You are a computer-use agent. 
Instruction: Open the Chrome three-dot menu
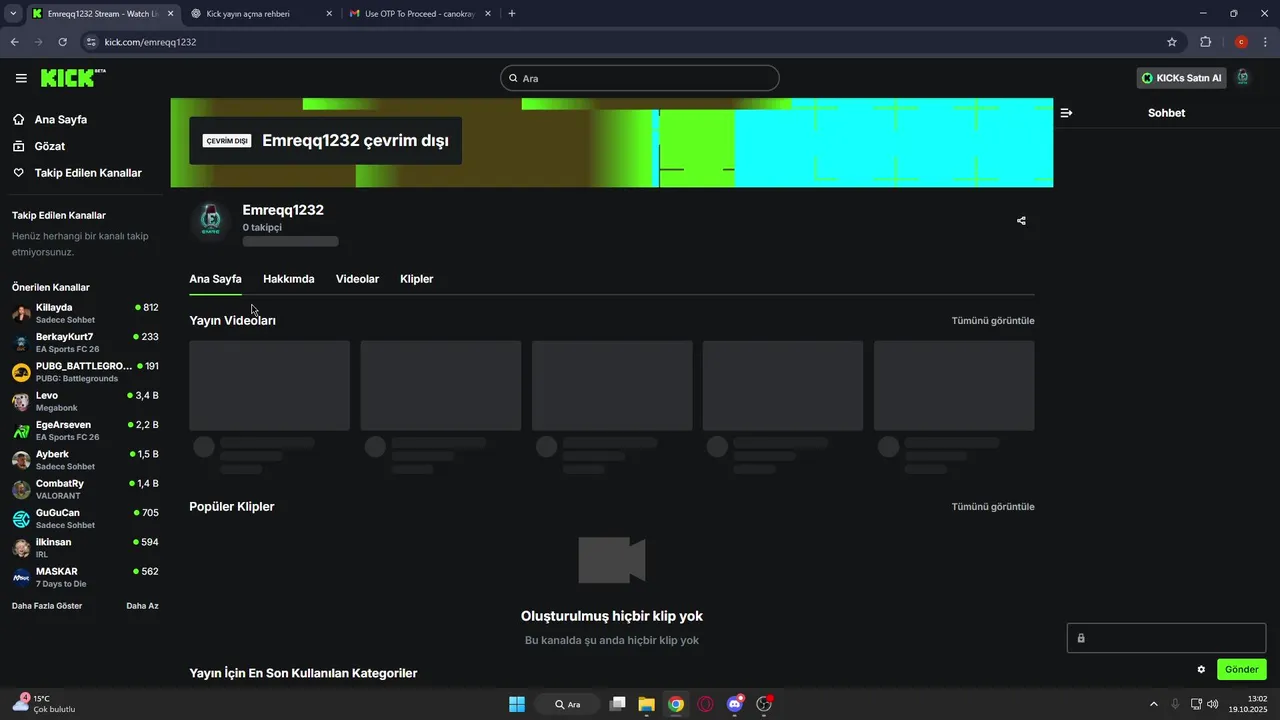(1266, 42)
